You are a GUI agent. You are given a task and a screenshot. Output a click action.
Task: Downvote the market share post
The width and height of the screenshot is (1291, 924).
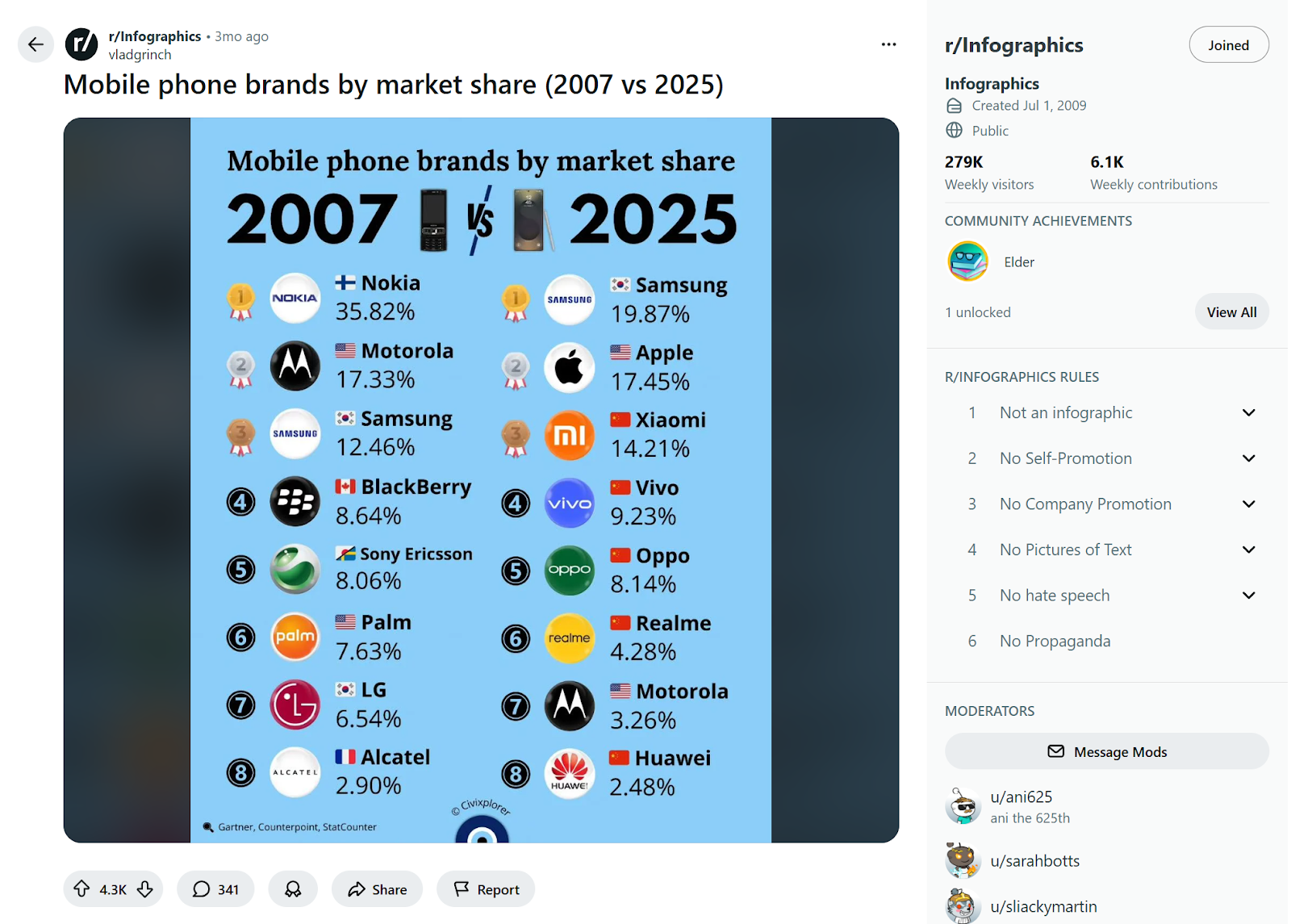tap(145, 889)
